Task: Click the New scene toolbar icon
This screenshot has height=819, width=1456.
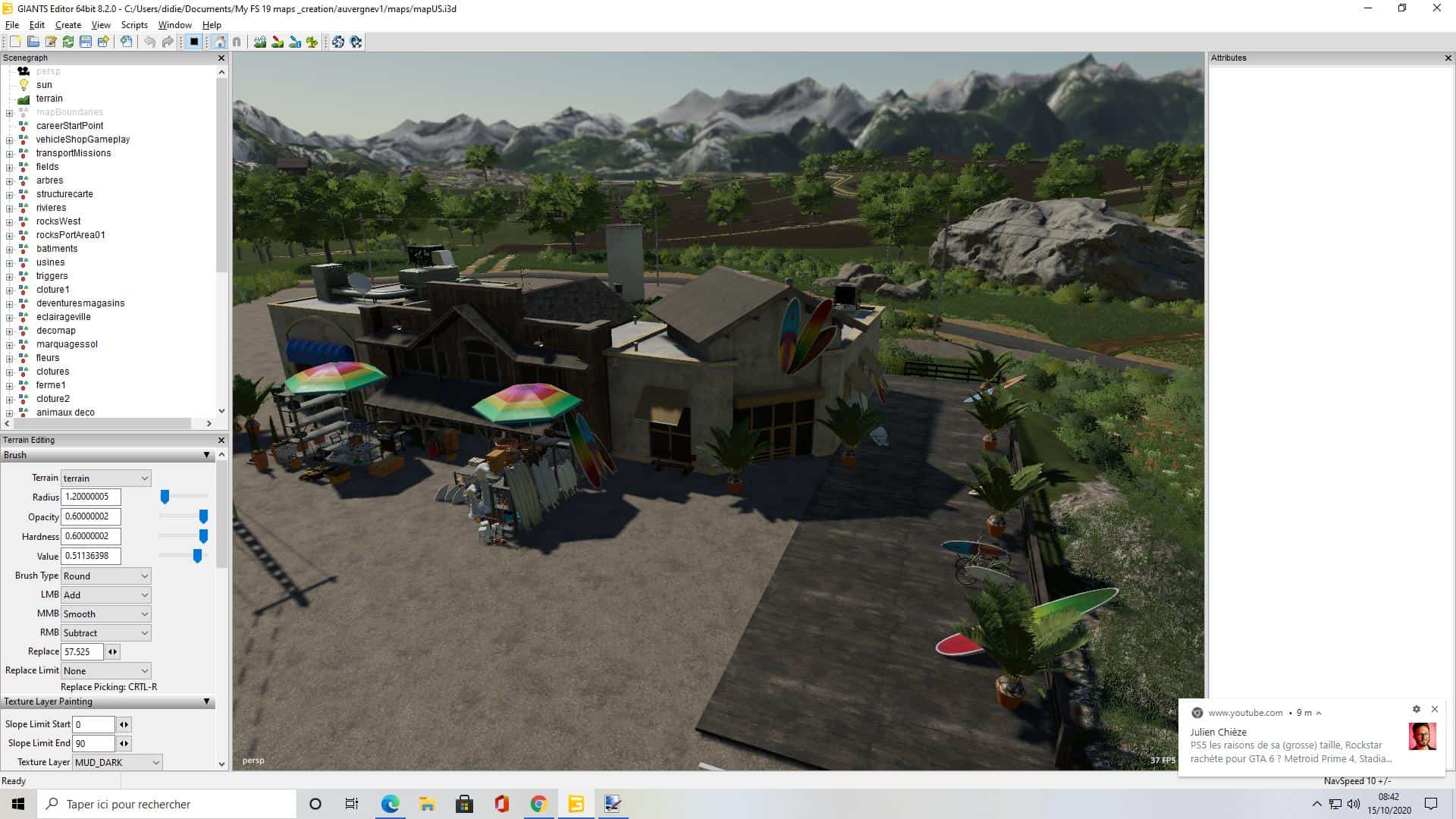Action: click(x=14, y=42)
